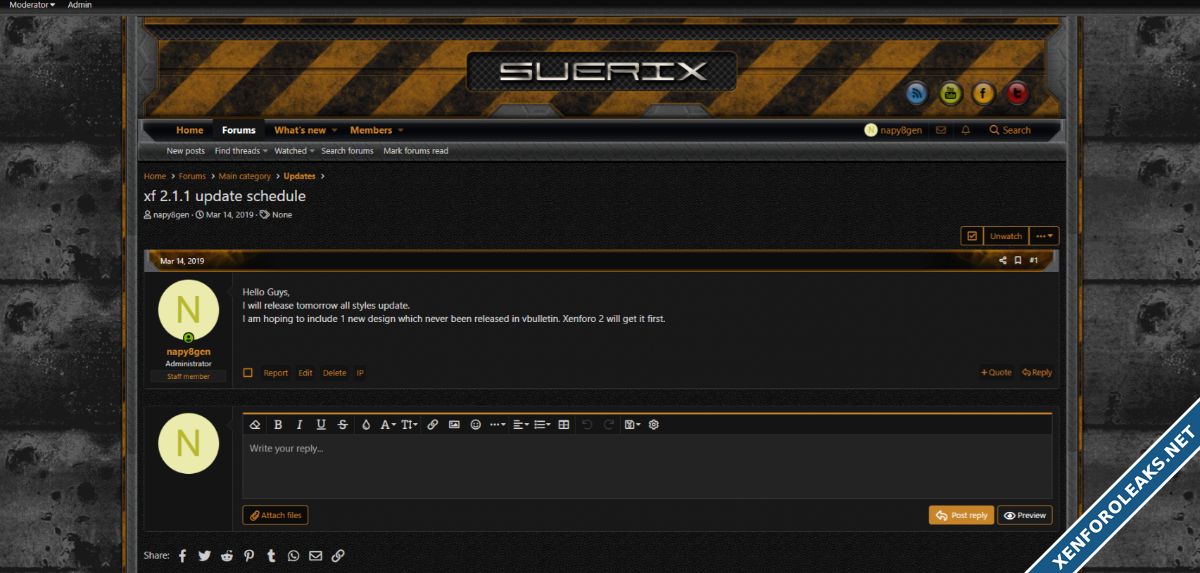1200x573 pixels.
Task: Open the RSS feed social icon
Action: click(917, 94)
